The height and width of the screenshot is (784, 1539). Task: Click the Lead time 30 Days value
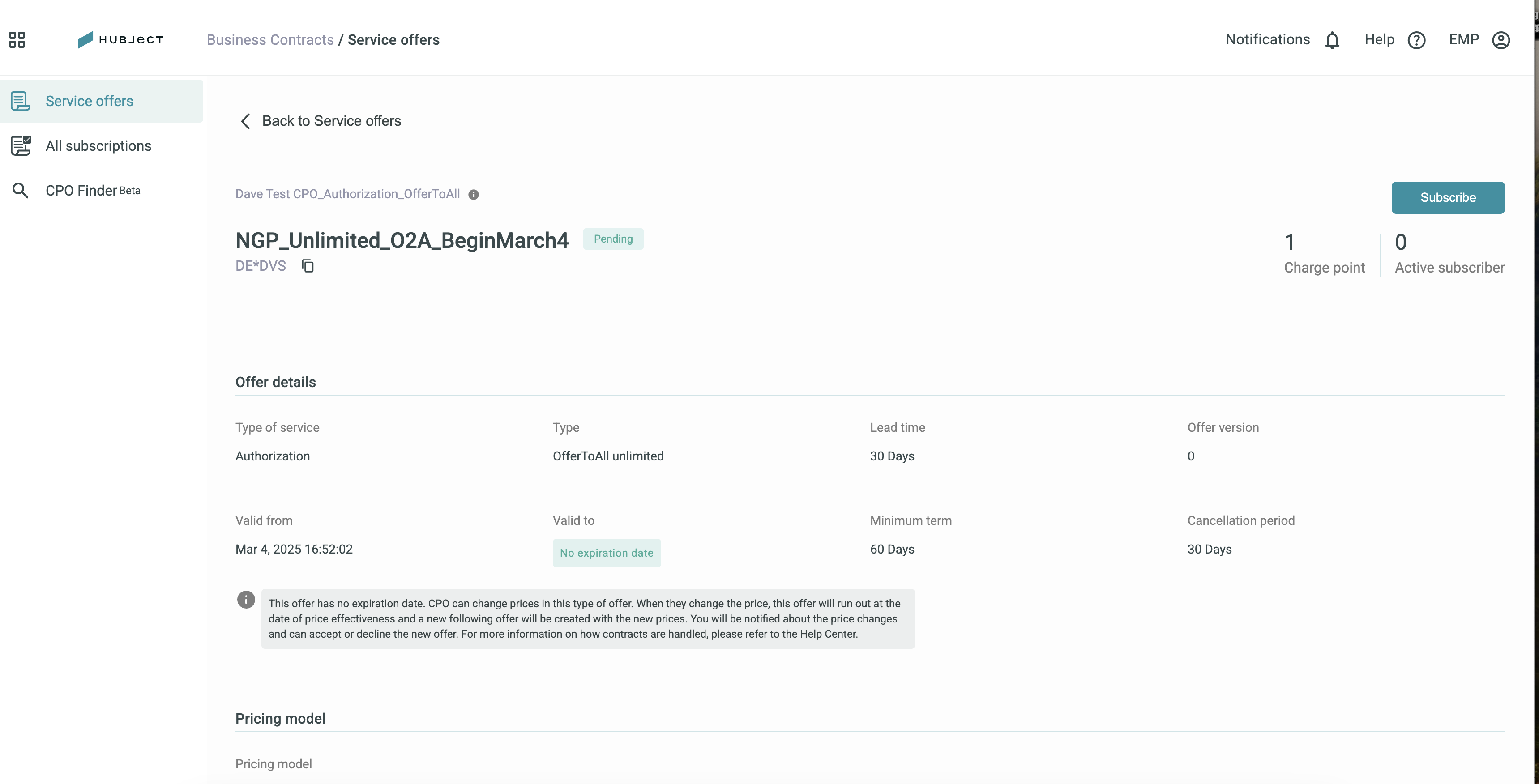tap(892, 456)
